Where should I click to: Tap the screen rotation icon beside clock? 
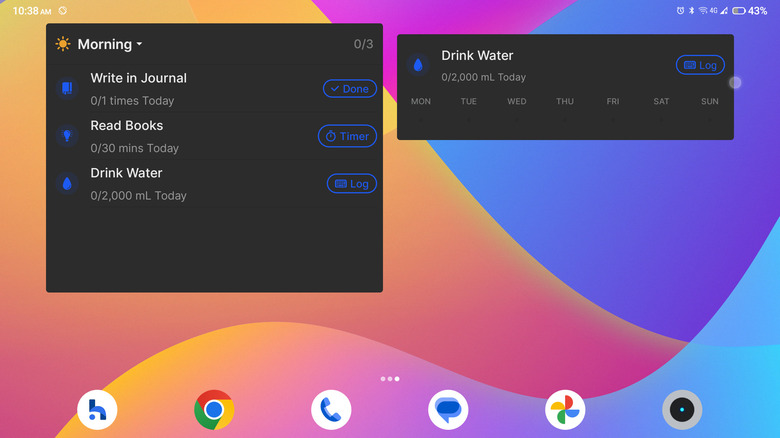pyautogui.click(x=63, y=10)
